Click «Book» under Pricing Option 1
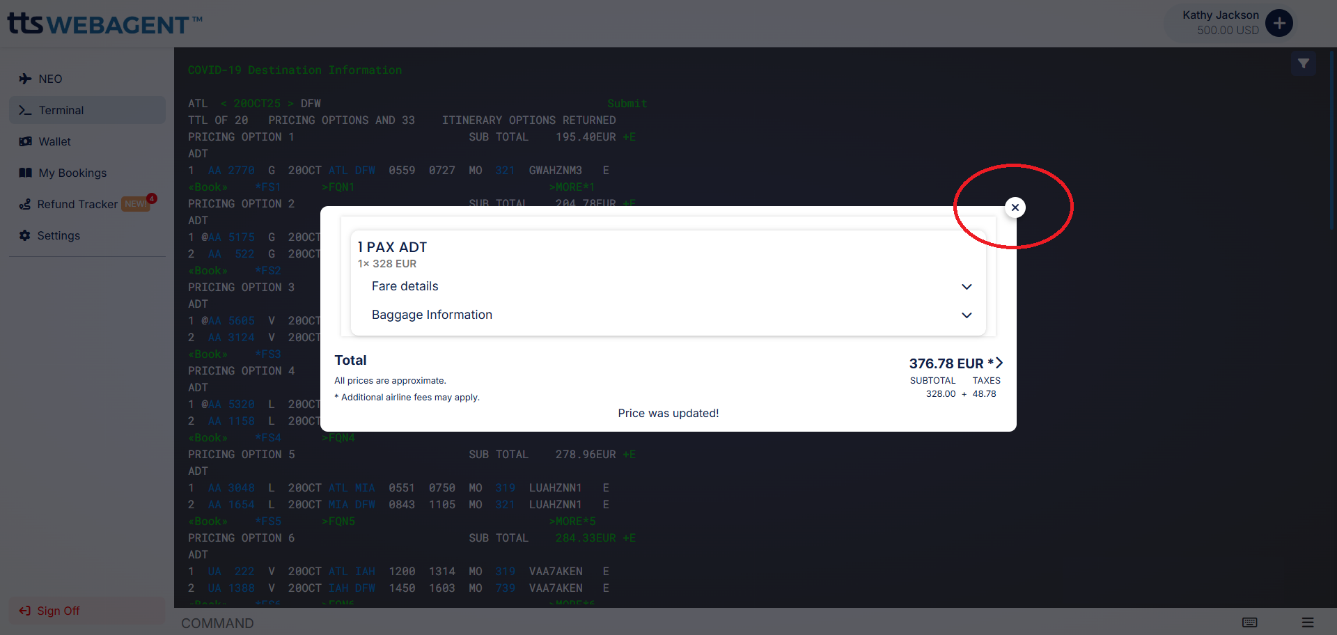The width and height of the screenshot is (1337, 635). 208,187
